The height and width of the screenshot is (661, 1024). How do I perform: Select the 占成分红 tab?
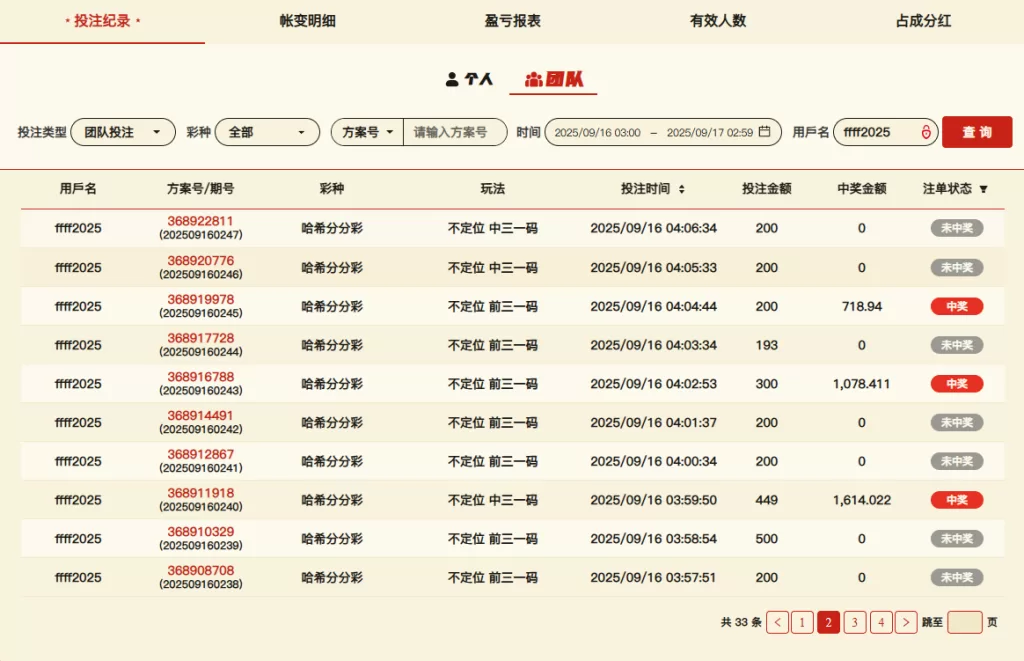922,21
